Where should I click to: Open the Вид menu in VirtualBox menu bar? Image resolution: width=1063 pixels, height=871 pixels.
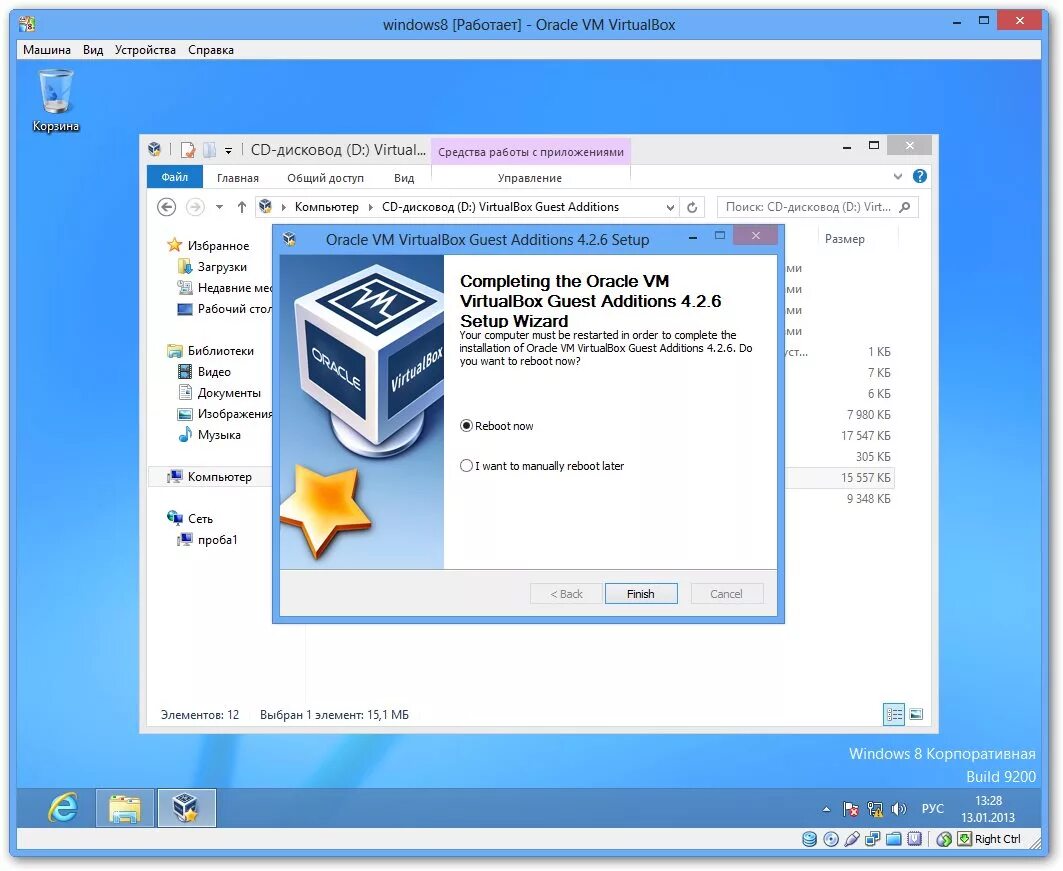(x=93, y=49)
